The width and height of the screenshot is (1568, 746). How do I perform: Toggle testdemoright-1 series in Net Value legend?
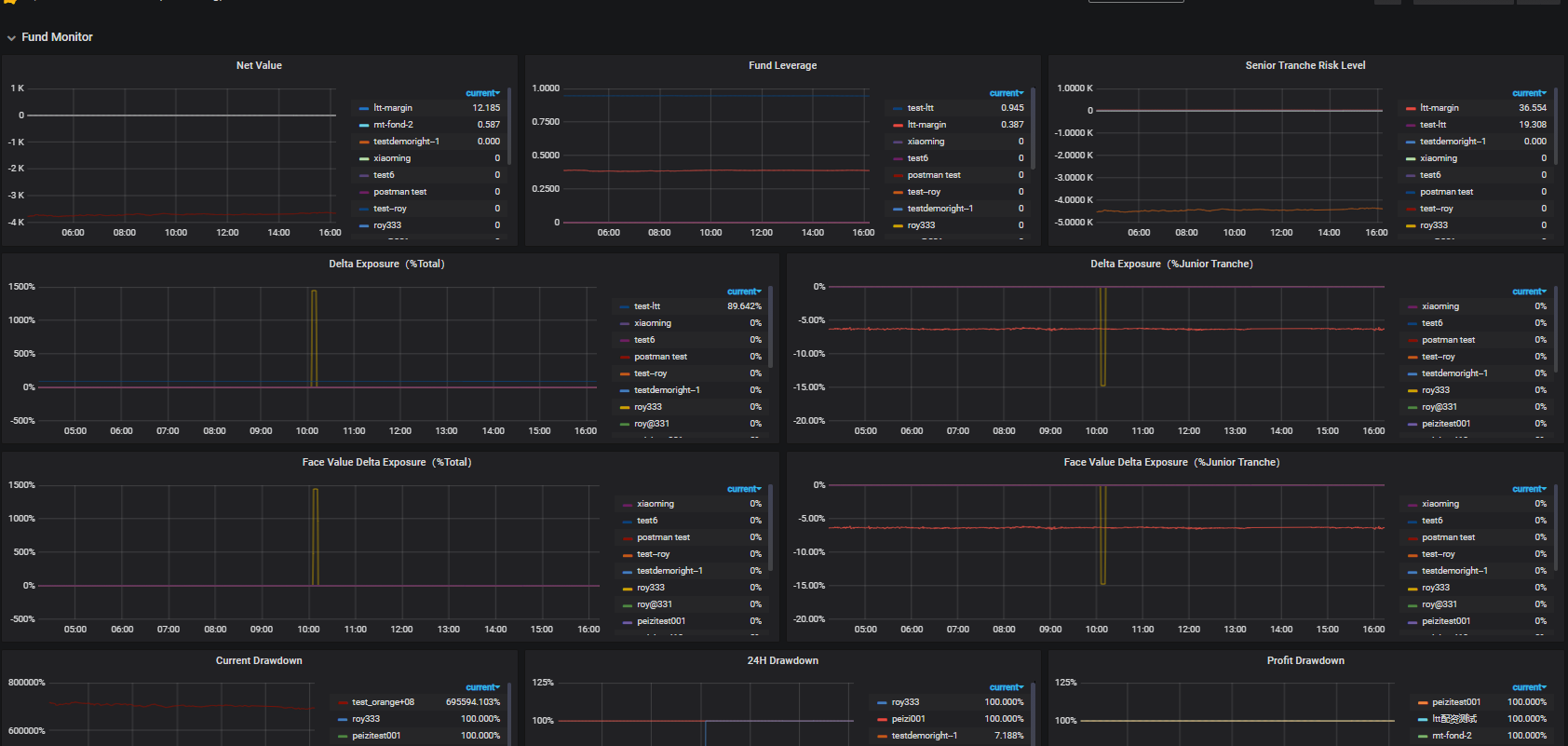pyautogui.click(x=406, y=142)
